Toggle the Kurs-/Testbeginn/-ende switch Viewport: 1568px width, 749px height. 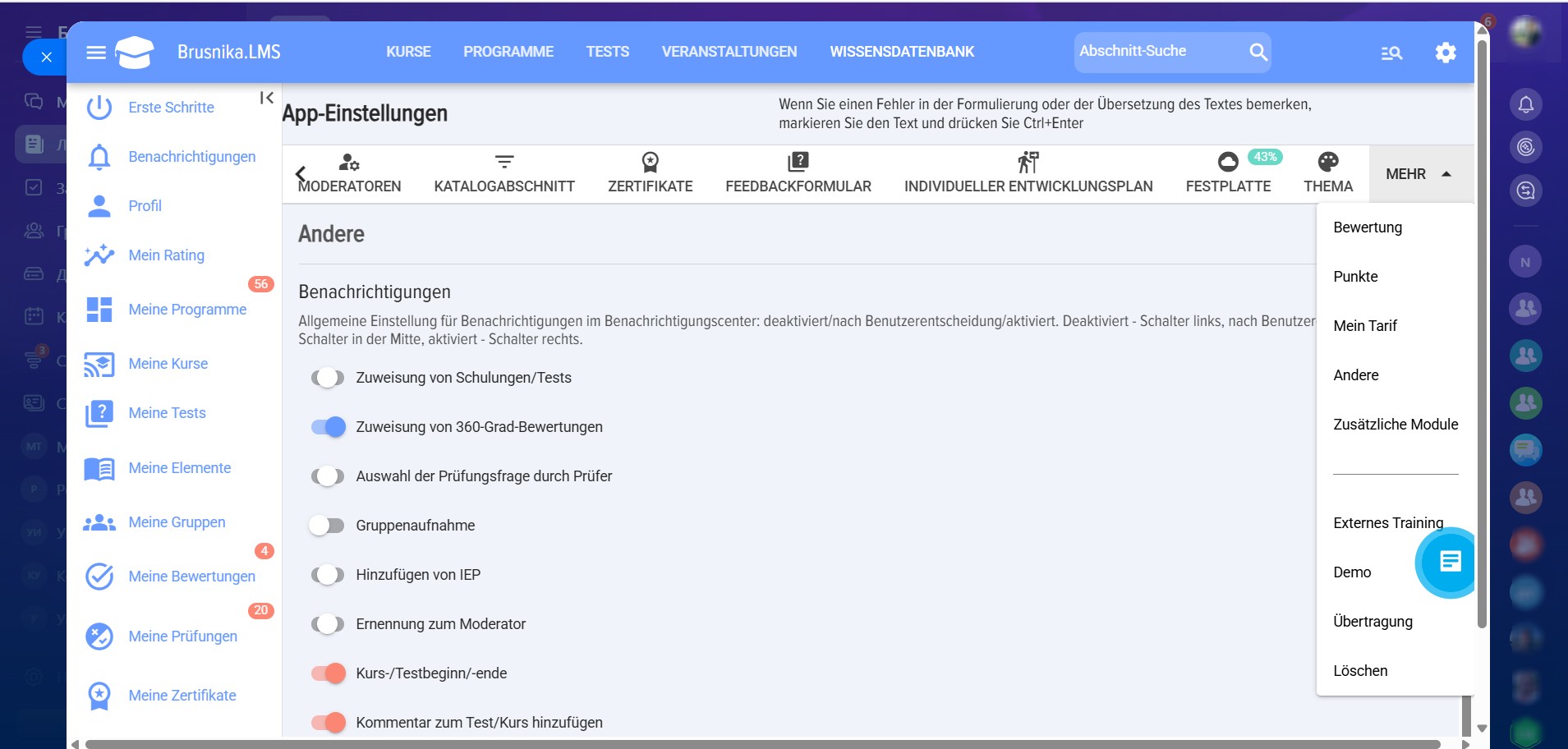[328, 673]
